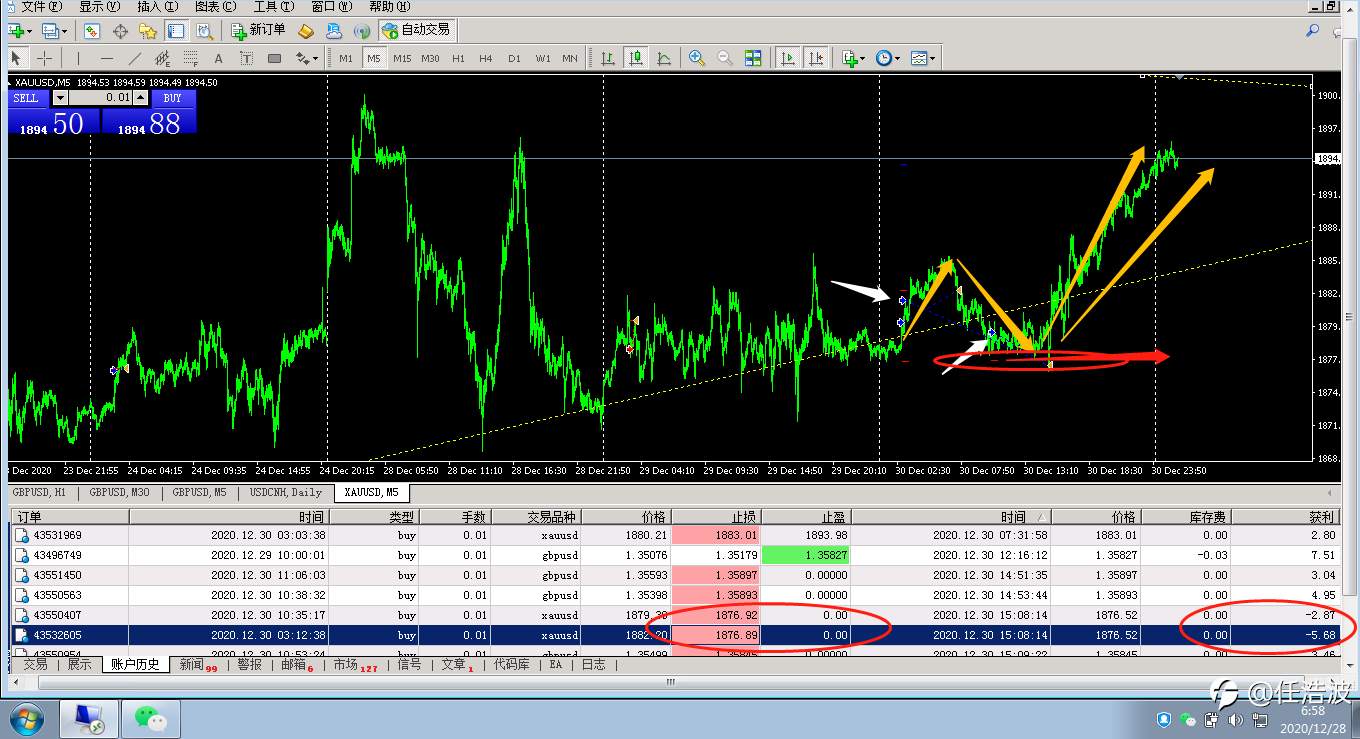Open the 新闻 (News) terminal tab

tap(197, 664)
